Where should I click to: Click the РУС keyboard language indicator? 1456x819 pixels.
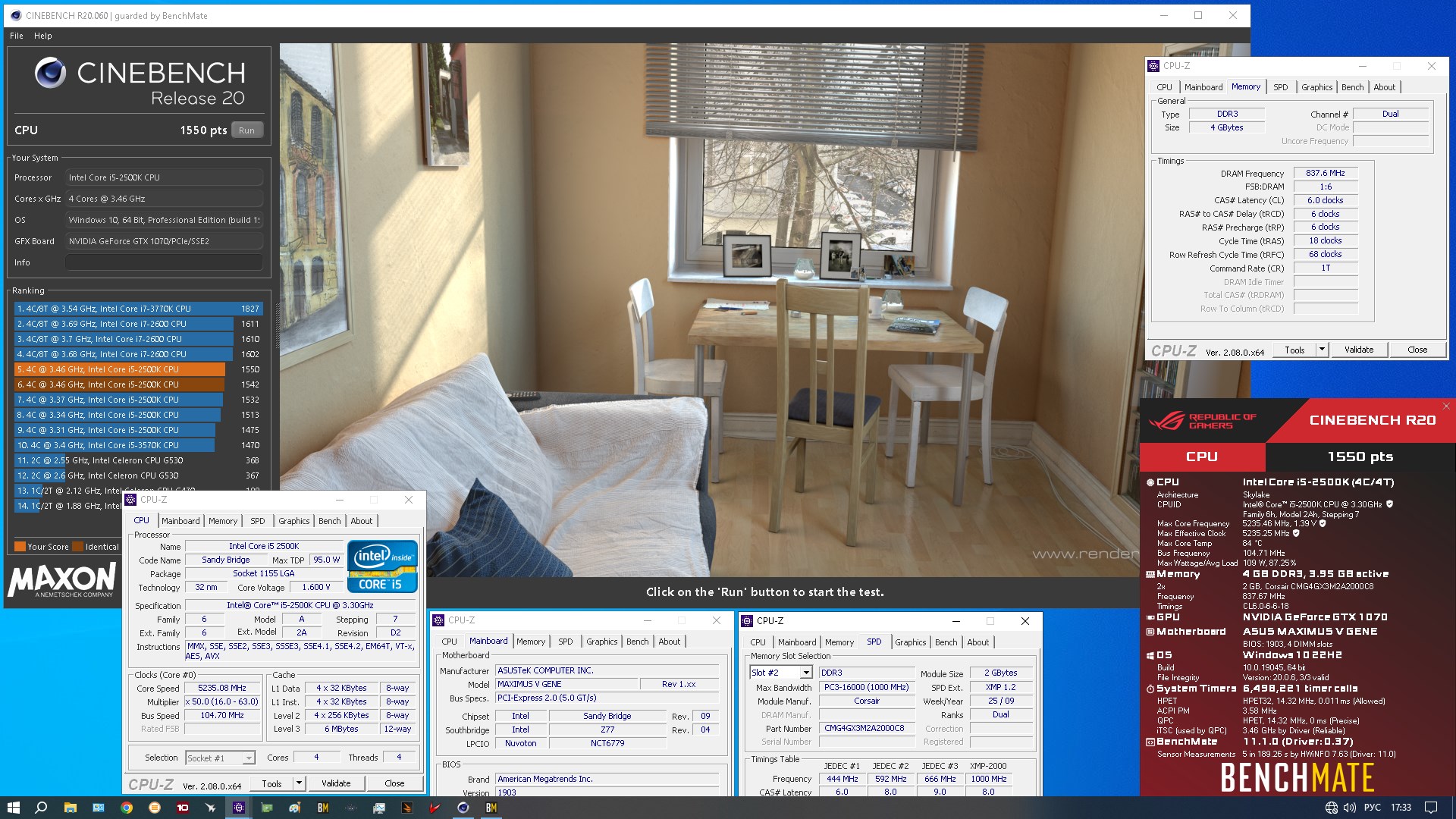click(1373, 808)
